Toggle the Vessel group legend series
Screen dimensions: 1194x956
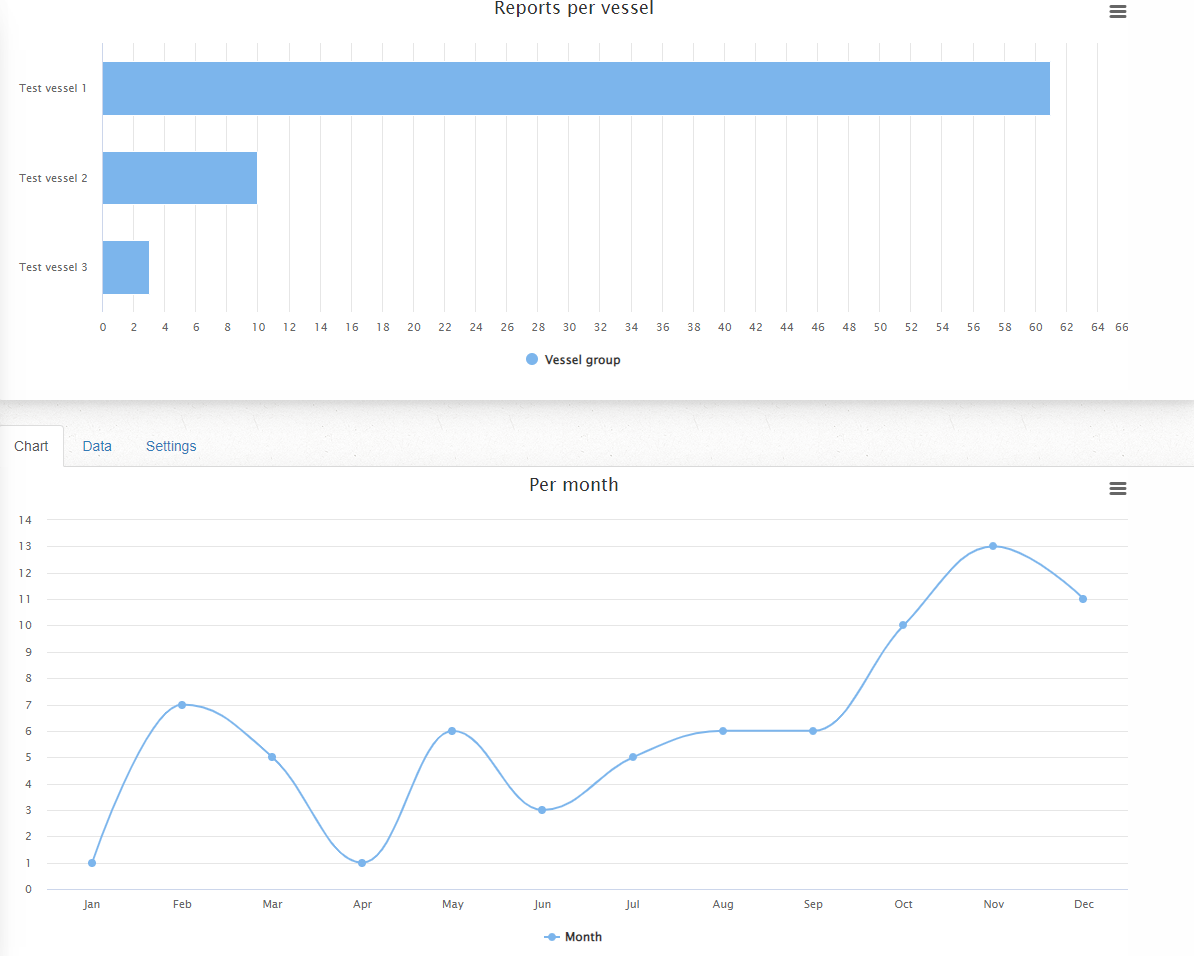(x=573, y=360)
